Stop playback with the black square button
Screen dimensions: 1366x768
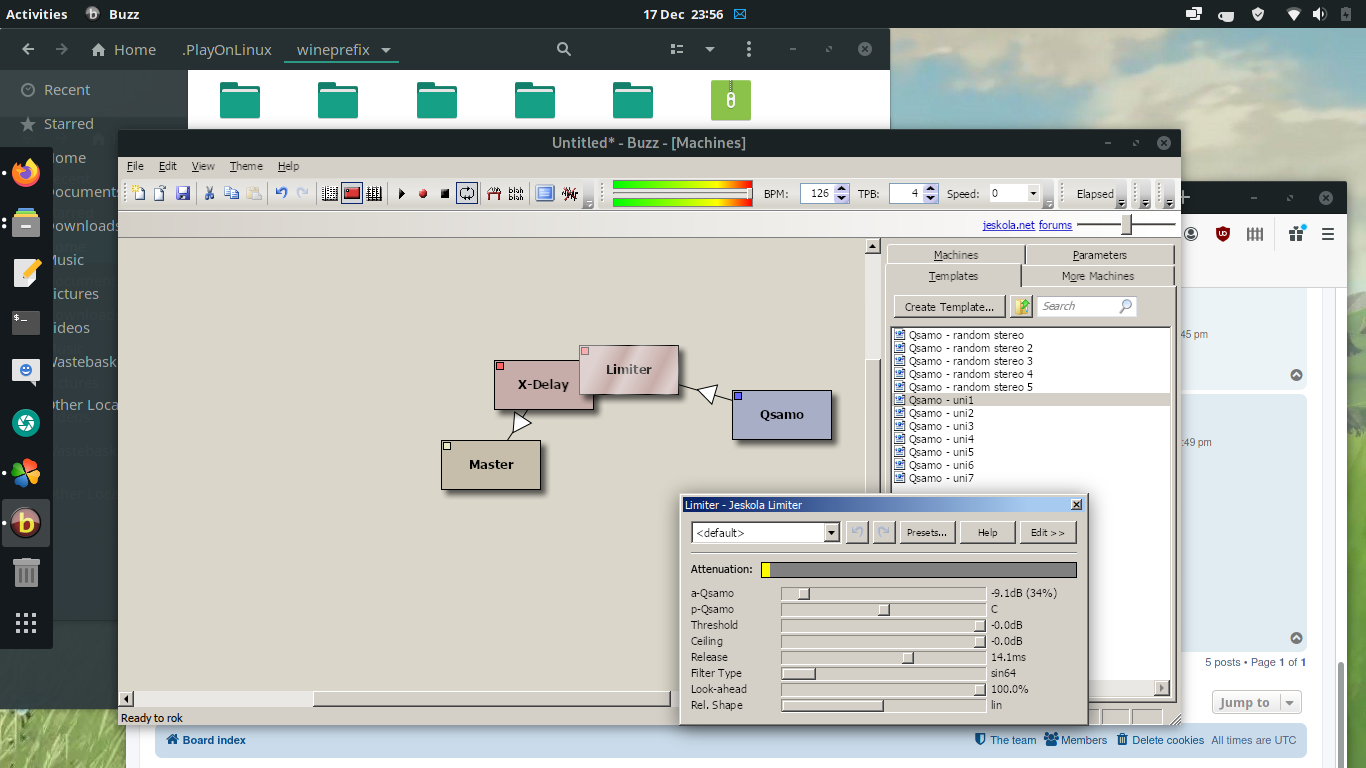(x=445, y=194)
